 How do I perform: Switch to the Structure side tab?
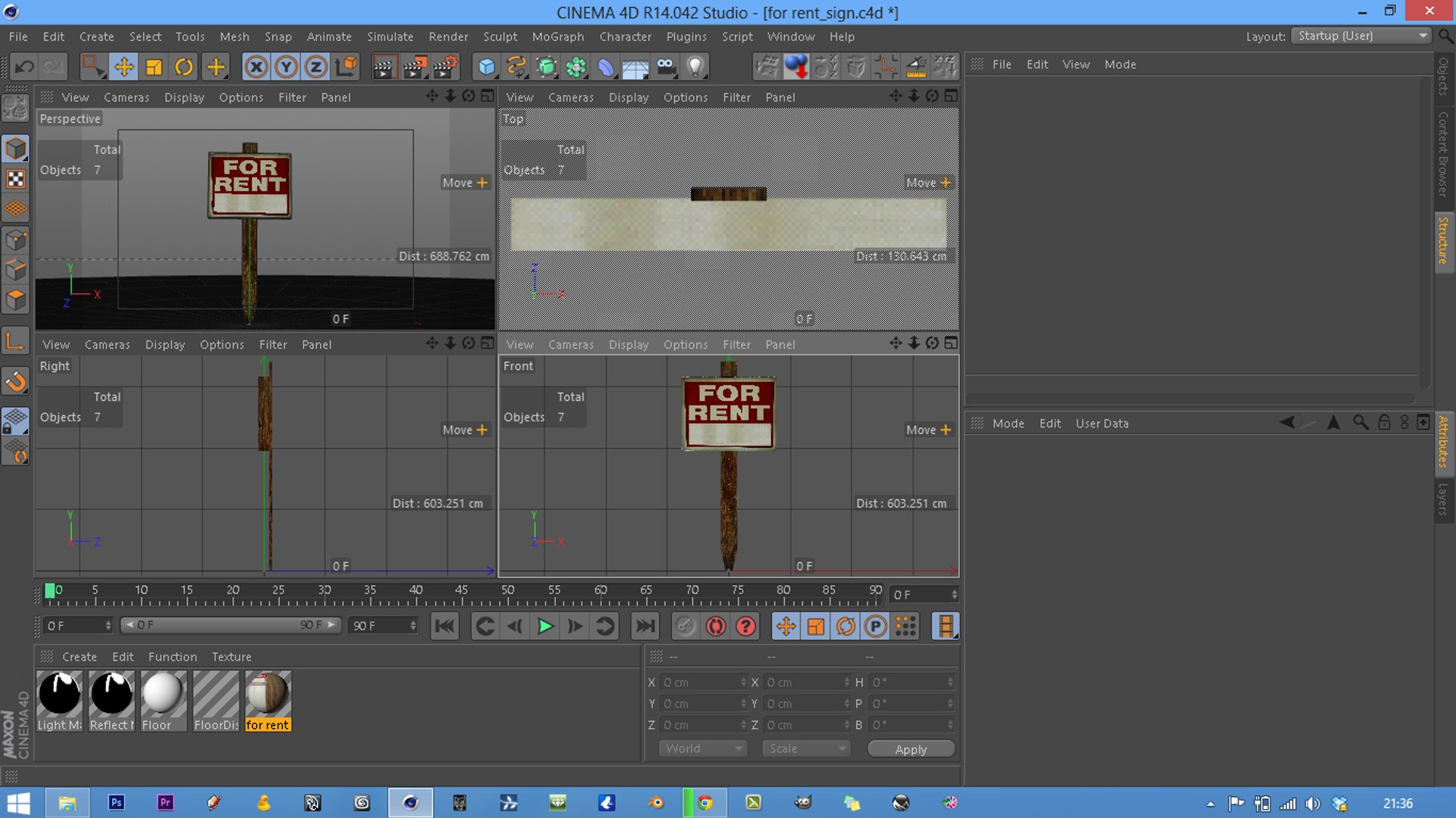(1443, 240)
